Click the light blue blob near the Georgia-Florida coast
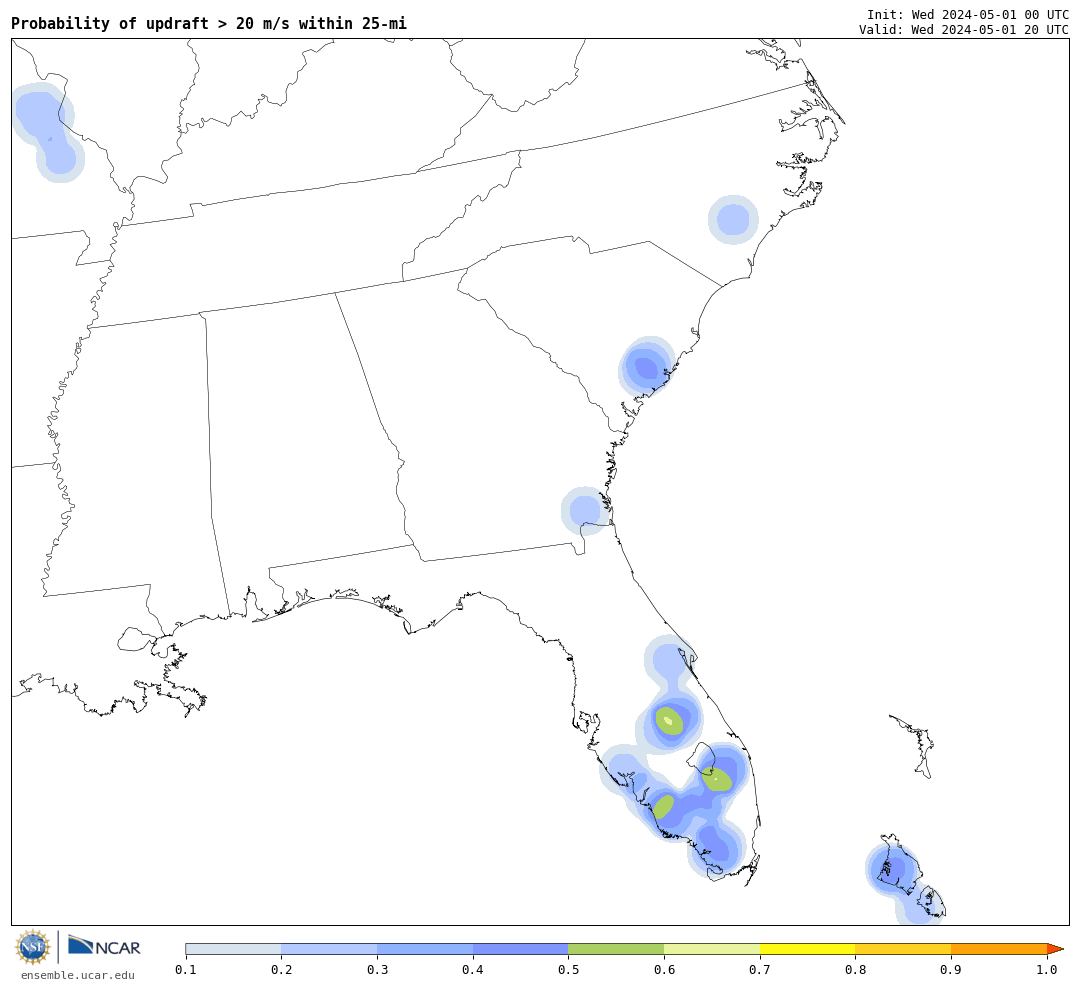The height and width of the screenshot is (988, 1080). [585, 511]
